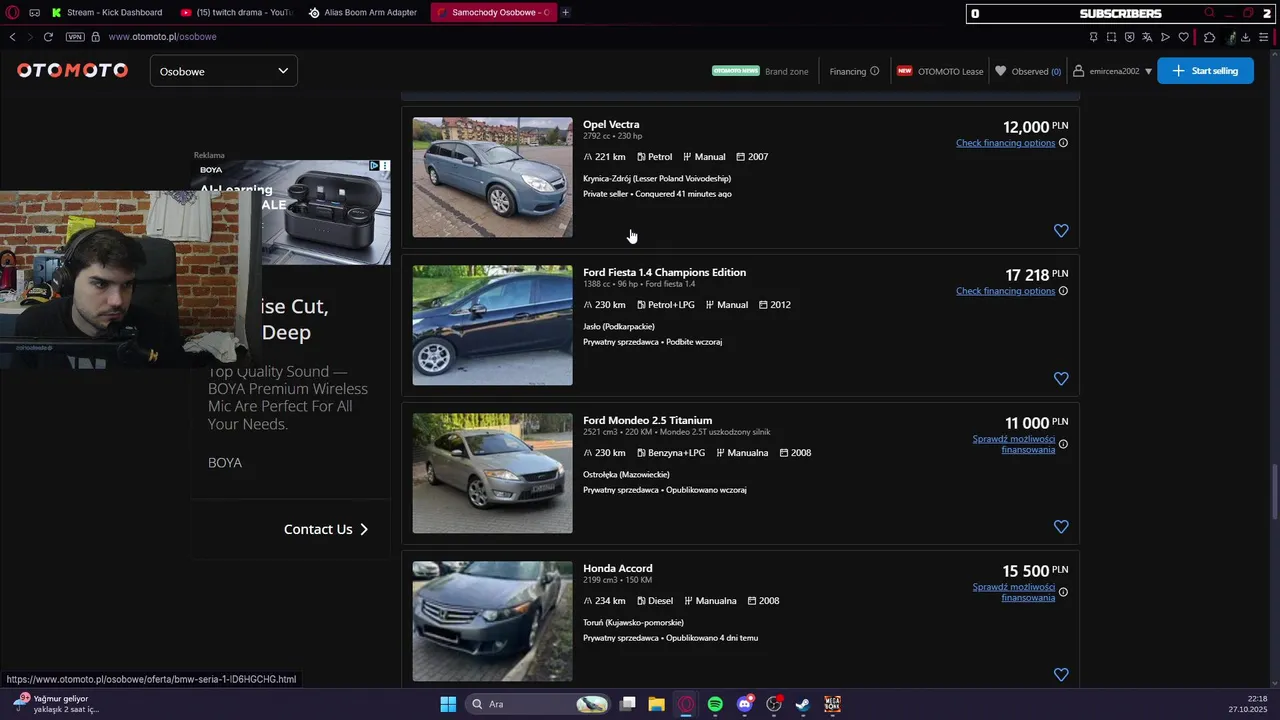
Task: Open Ford Fiesta 1.4 Champions Edition listing
Action: pos(664,273)
